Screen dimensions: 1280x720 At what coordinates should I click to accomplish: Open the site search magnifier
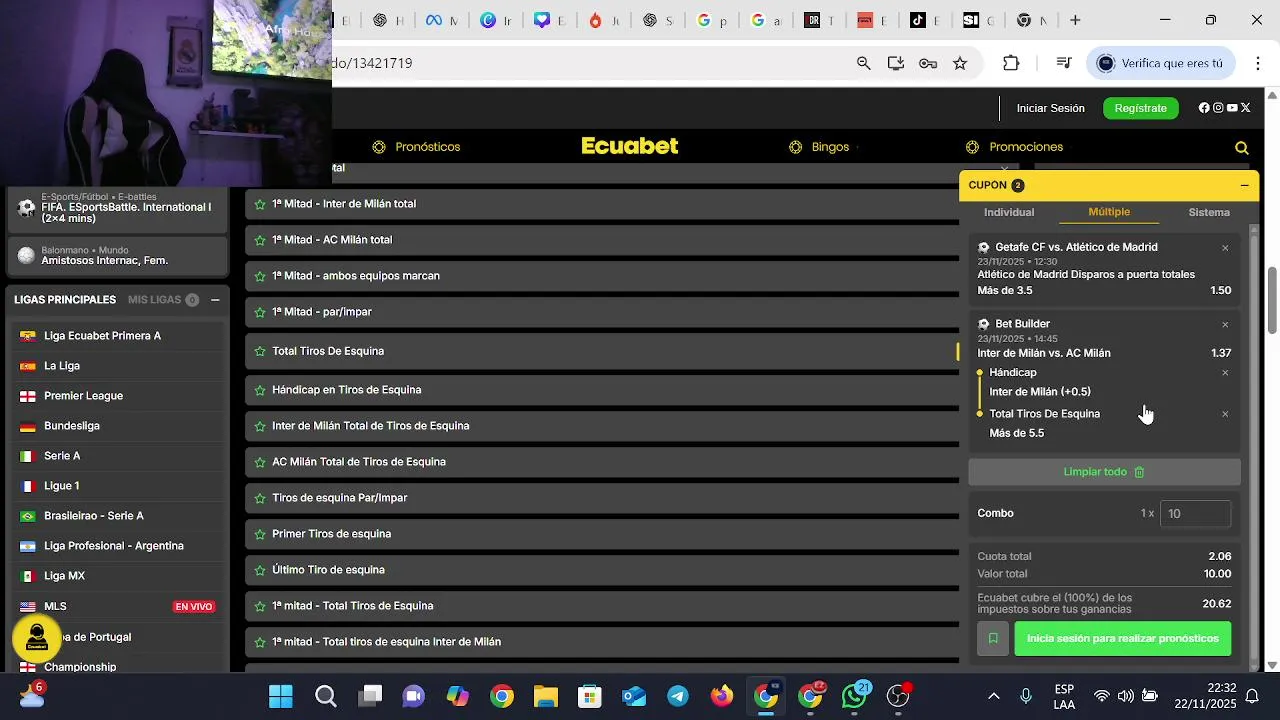(1242, 148)
